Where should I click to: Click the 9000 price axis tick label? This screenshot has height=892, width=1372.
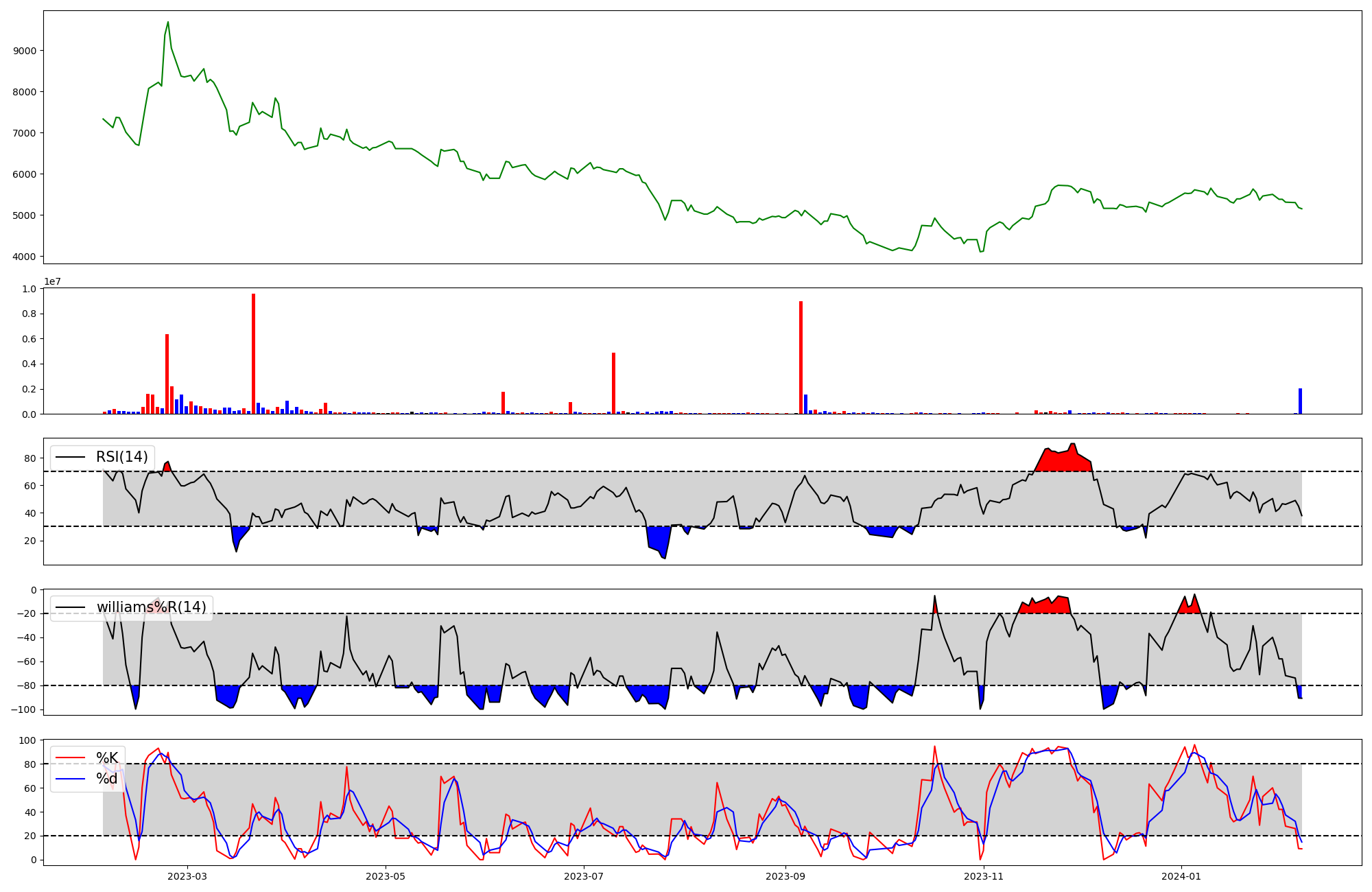pos(25,51)
